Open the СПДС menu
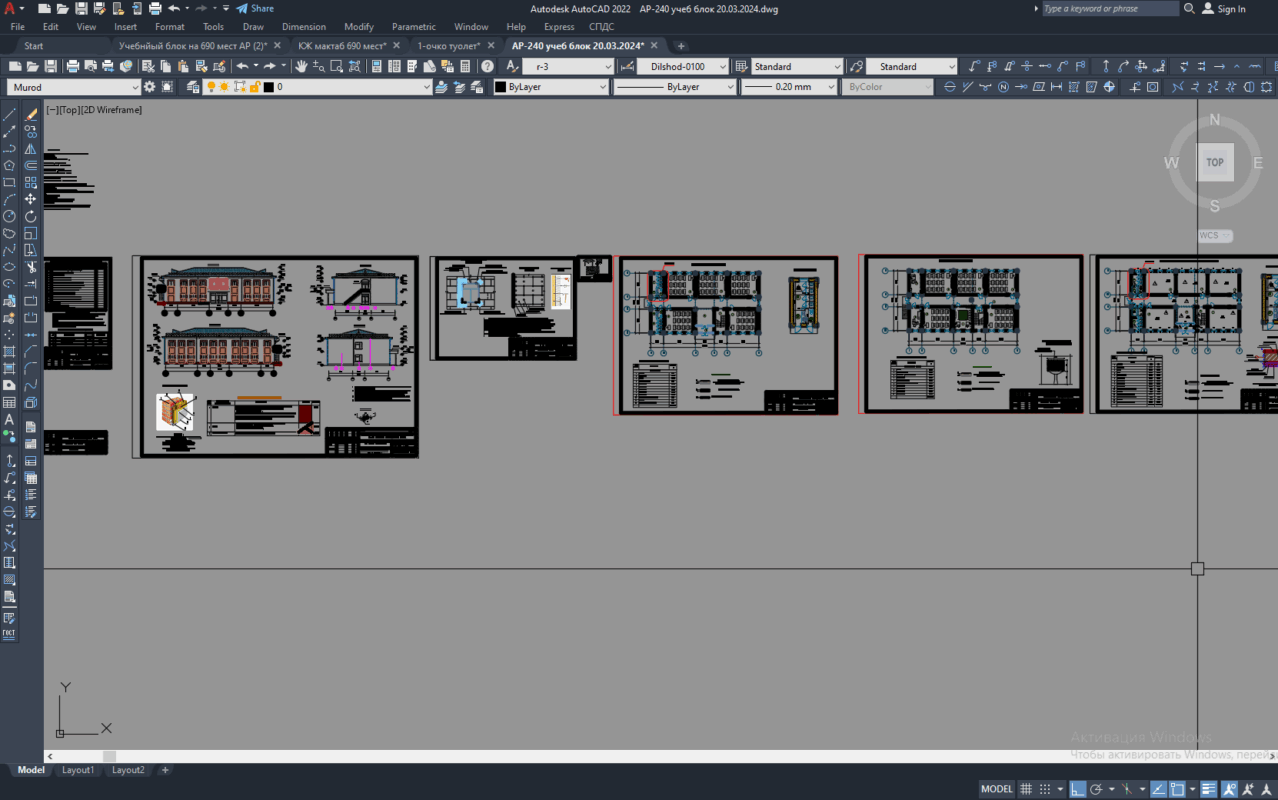This screenshot has width=1278, height=800. click(x=601, y=27)
